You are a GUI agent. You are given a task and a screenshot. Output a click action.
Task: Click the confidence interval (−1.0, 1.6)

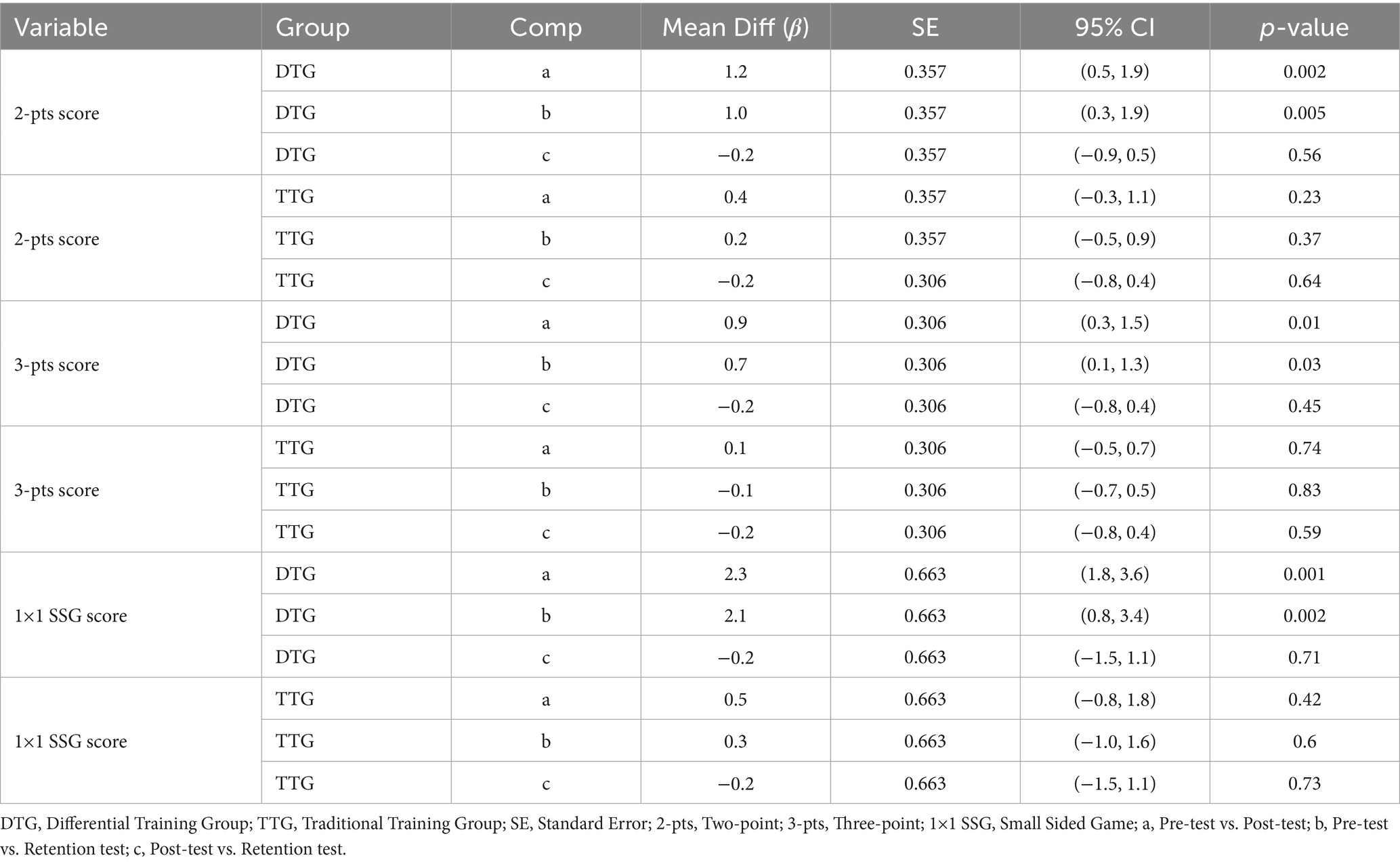(x=1114, y=741)
